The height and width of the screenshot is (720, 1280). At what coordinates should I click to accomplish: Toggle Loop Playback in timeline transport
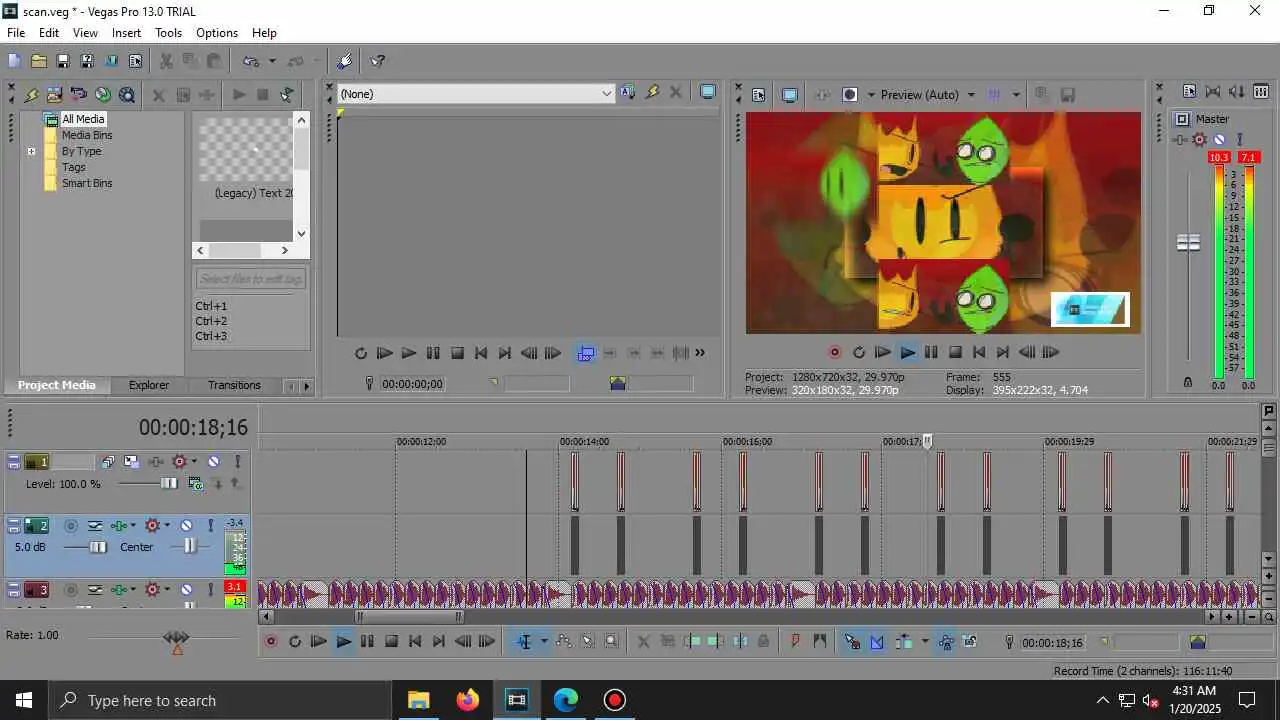click(295, 641)
